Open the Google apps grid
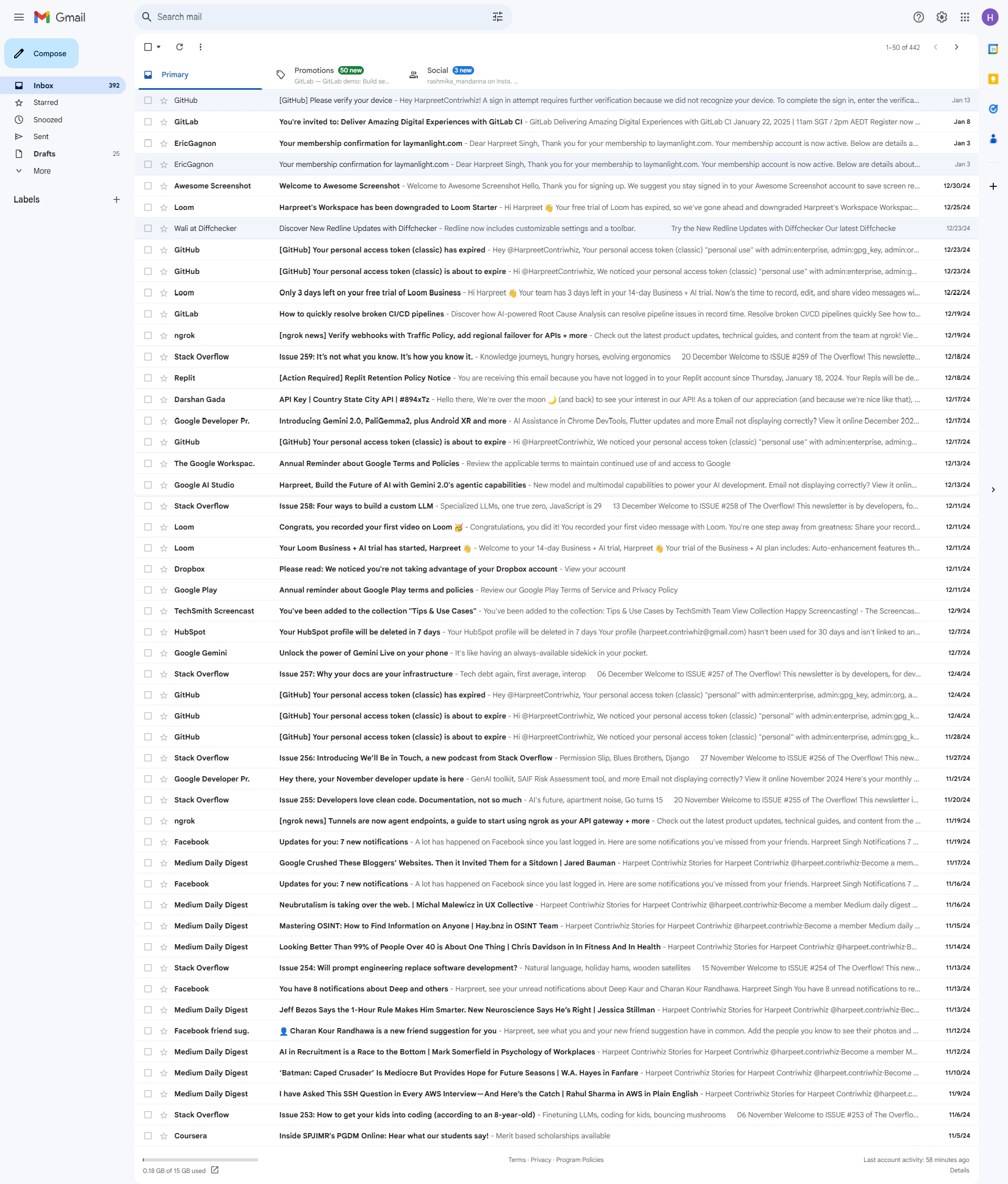Screen dimensions: 1008x1184 tap(964, 17)
